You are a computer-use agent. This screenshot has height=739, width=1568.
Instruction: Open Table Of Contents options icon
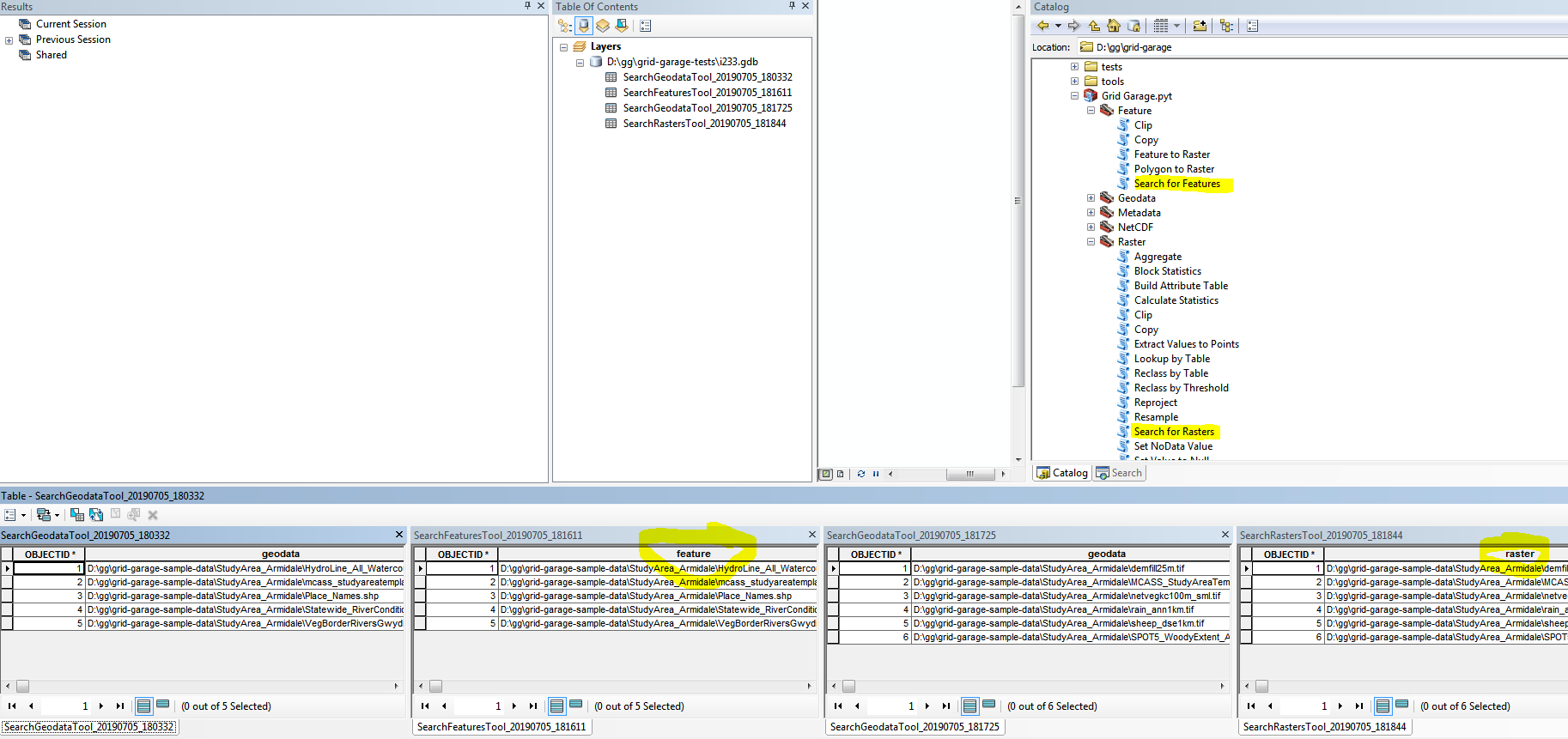pos(646,26)
